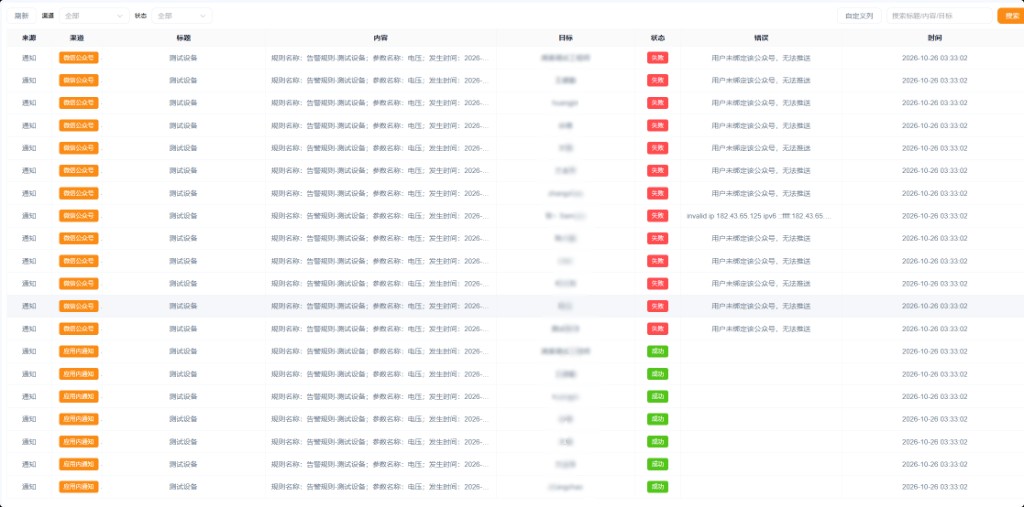Viewport: 1024px width, 507px height.
Task: Click the 标题 column header
Action: click(x=184, y=38)
